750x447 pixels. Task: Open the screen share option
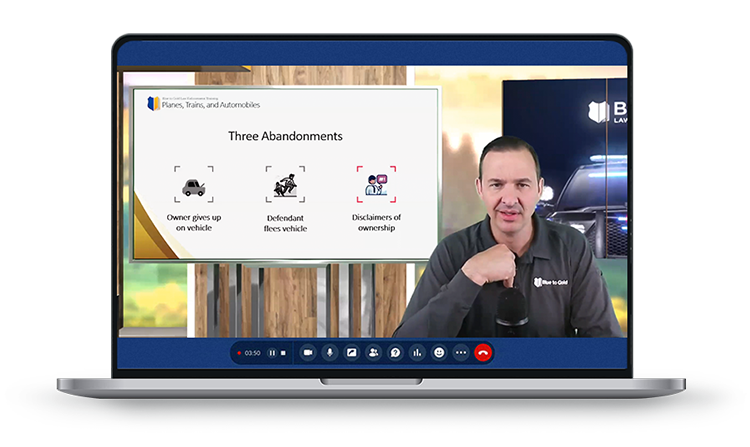click(x=352, y=353)
